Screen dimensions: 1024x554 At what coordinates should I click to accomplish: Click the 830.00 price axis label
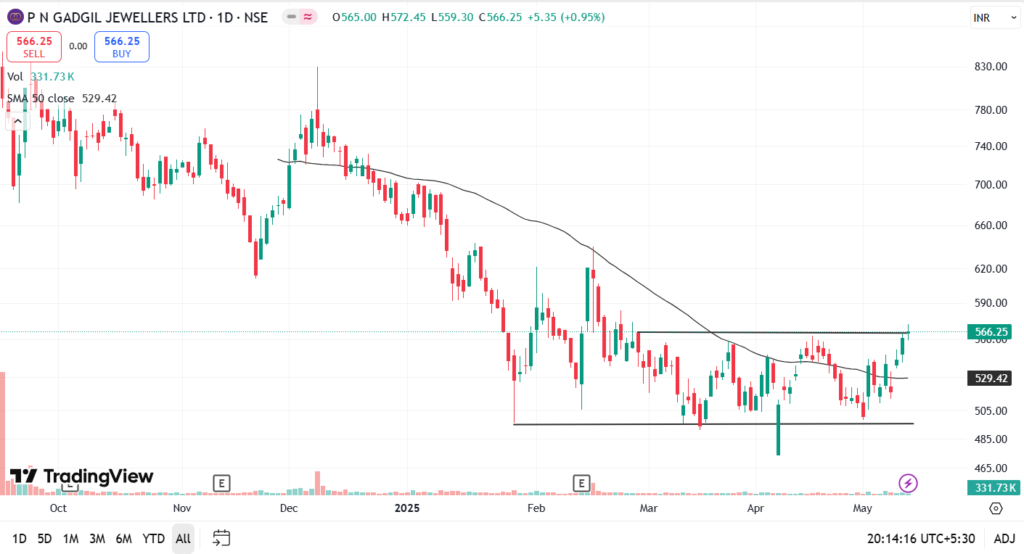click(x=991, y=67)
